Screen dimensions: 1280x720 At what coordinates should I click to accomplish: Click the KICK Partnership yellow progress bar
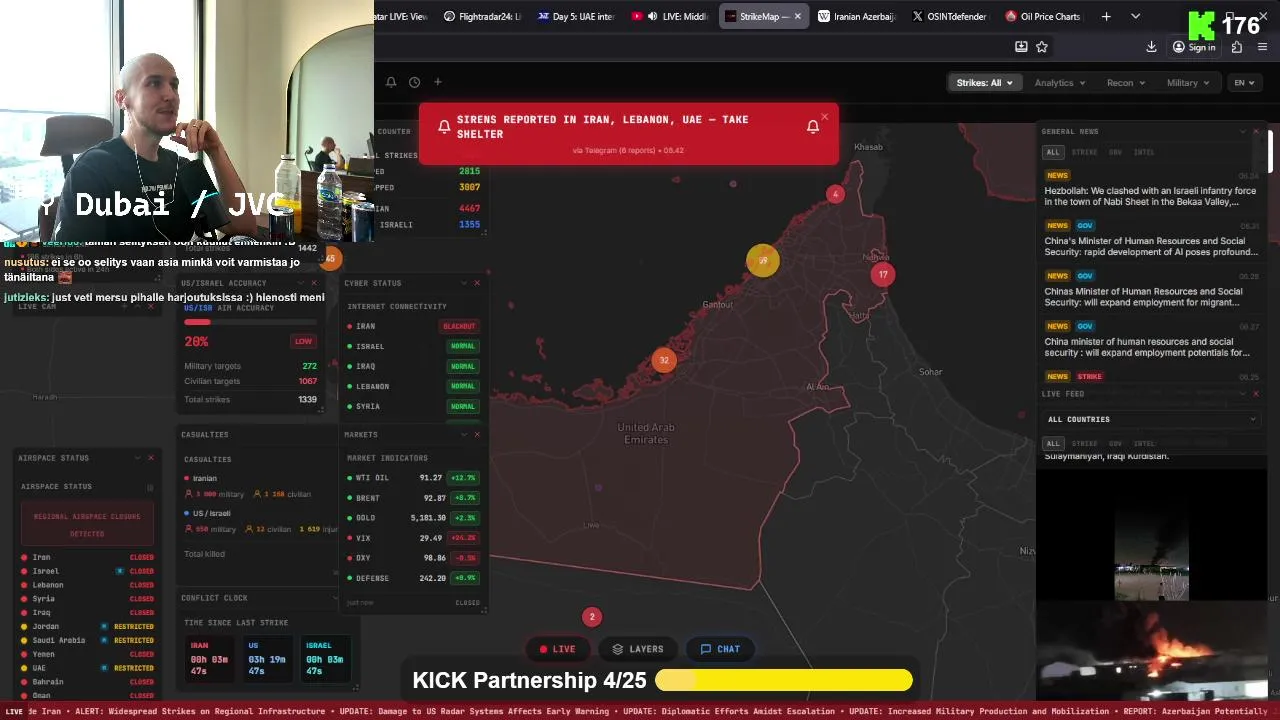(x=784, y=681)
